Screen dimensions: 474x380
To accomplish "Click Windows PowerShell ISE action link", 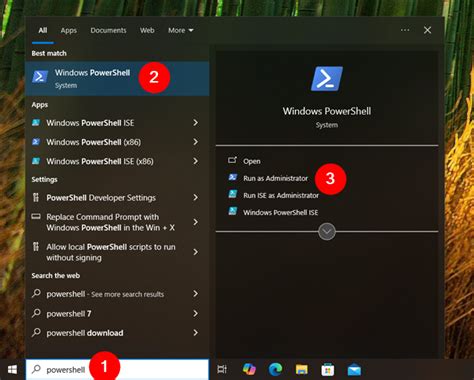I will 280,212.
